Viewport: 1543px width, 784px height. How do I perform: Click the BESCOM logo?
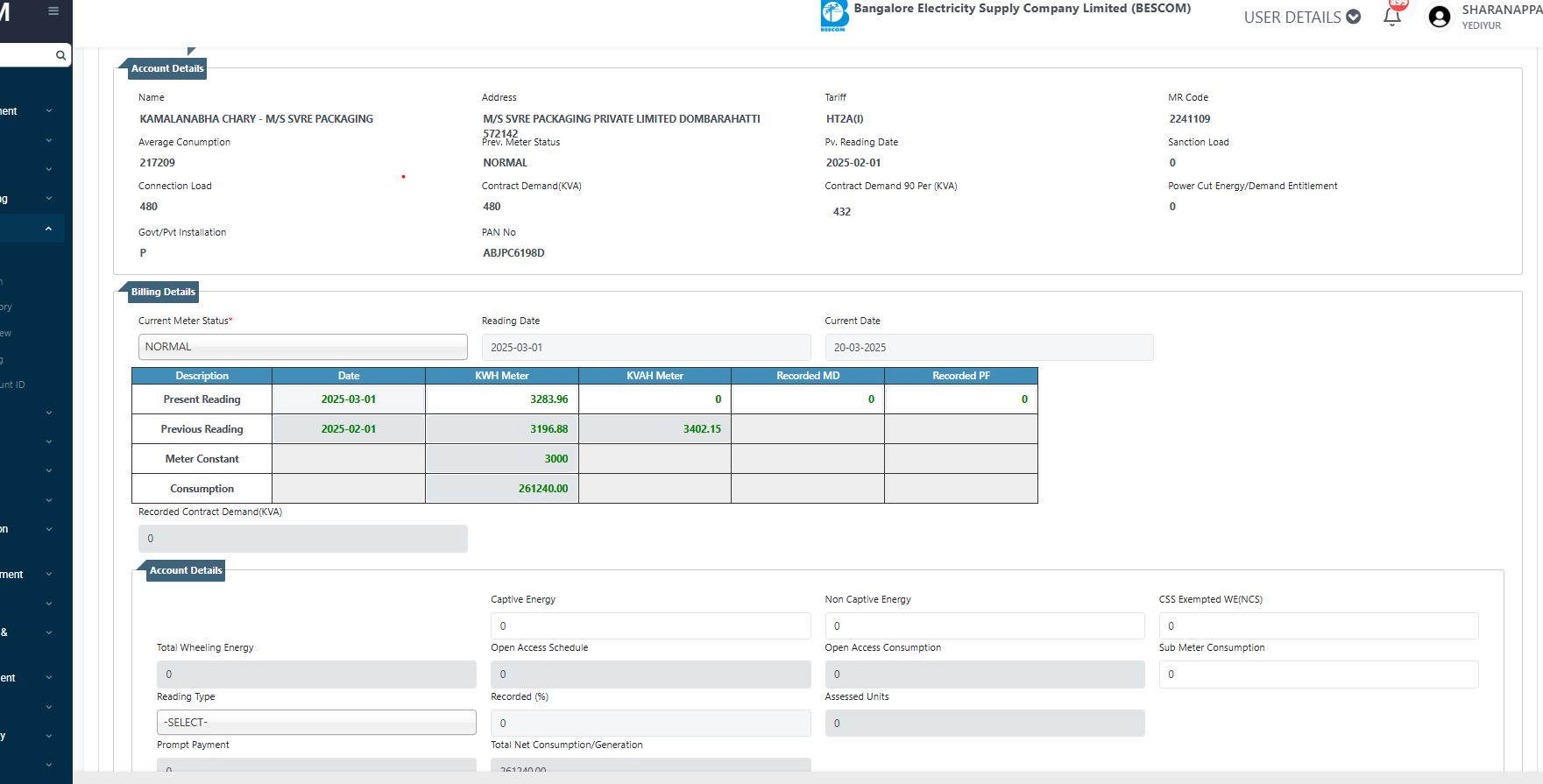point(834,16)
